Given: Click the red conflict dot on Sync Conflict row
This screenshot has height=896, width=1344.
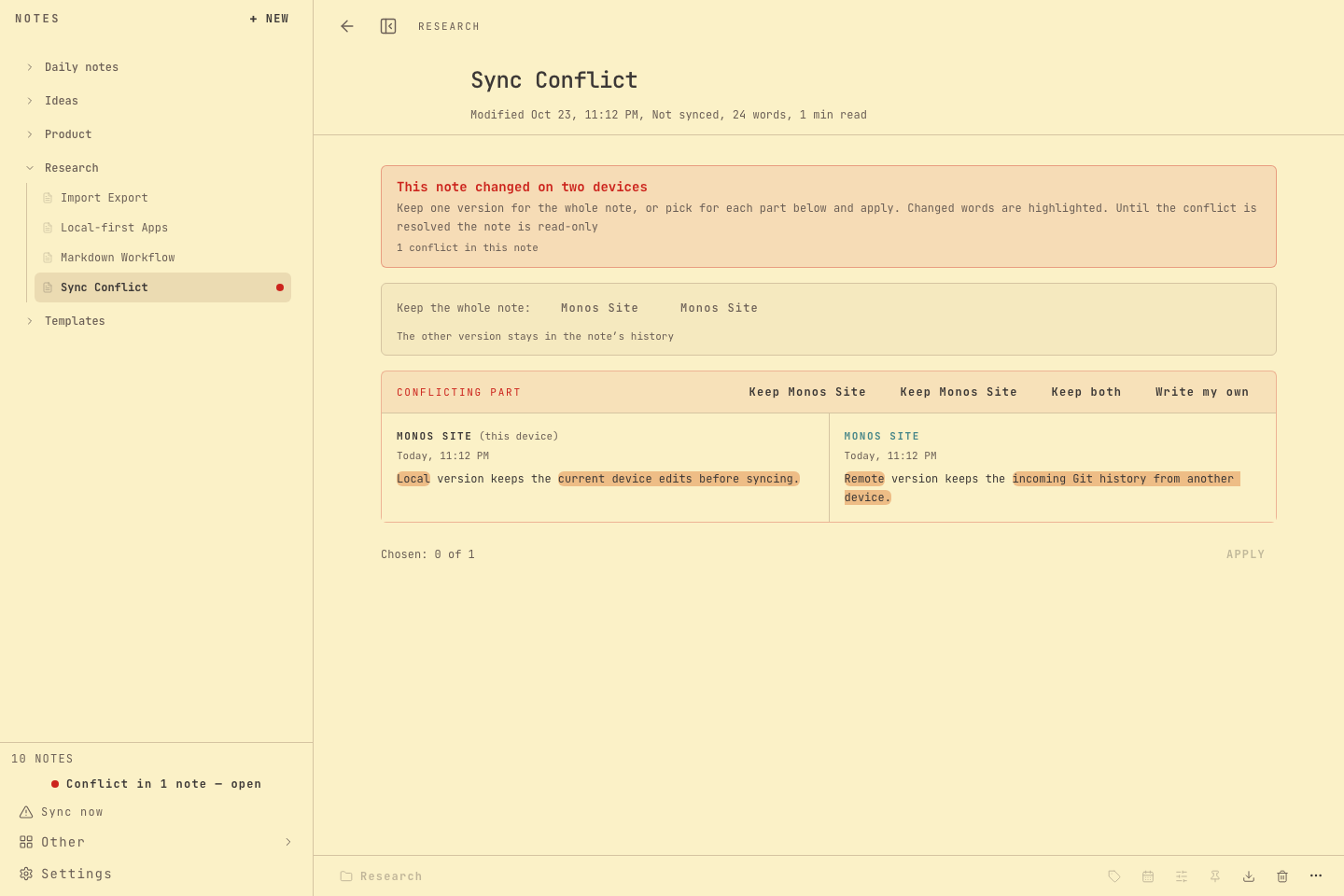Looking at the screenshot, I should (280, 287).
